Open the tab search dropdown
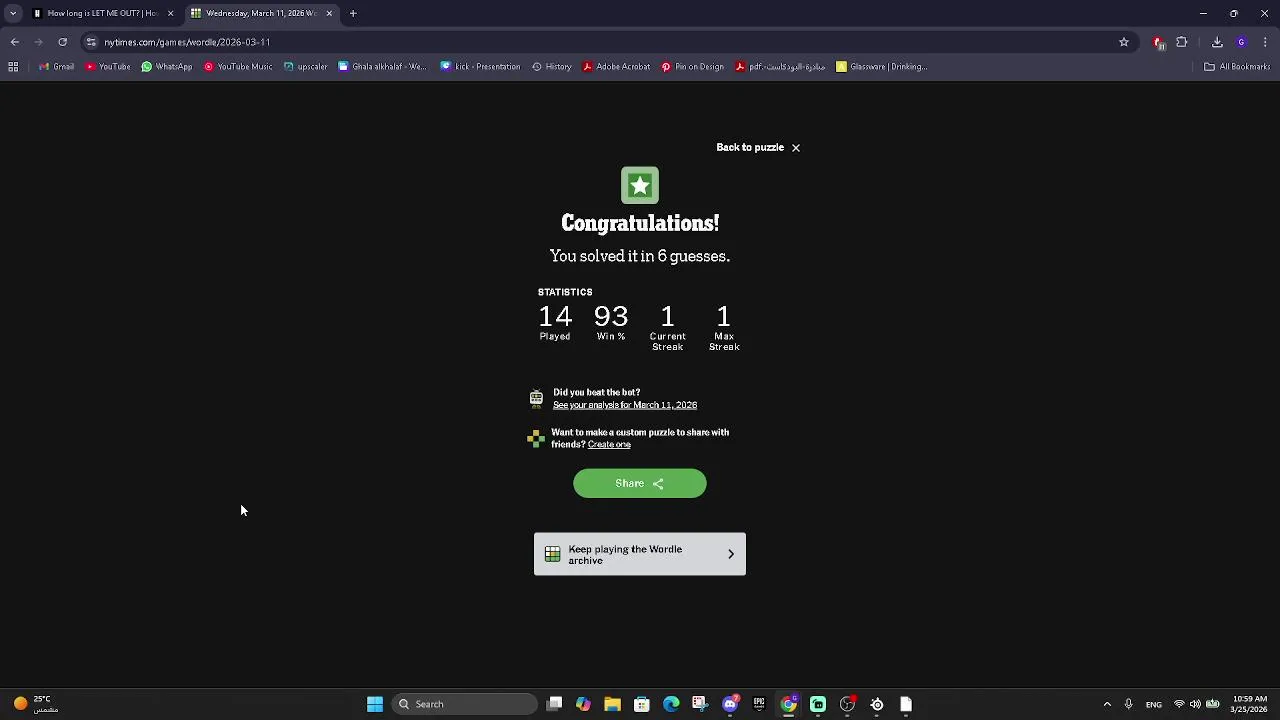The width and height of the screenshot is (1280, 720). click(x=13, y=13)
